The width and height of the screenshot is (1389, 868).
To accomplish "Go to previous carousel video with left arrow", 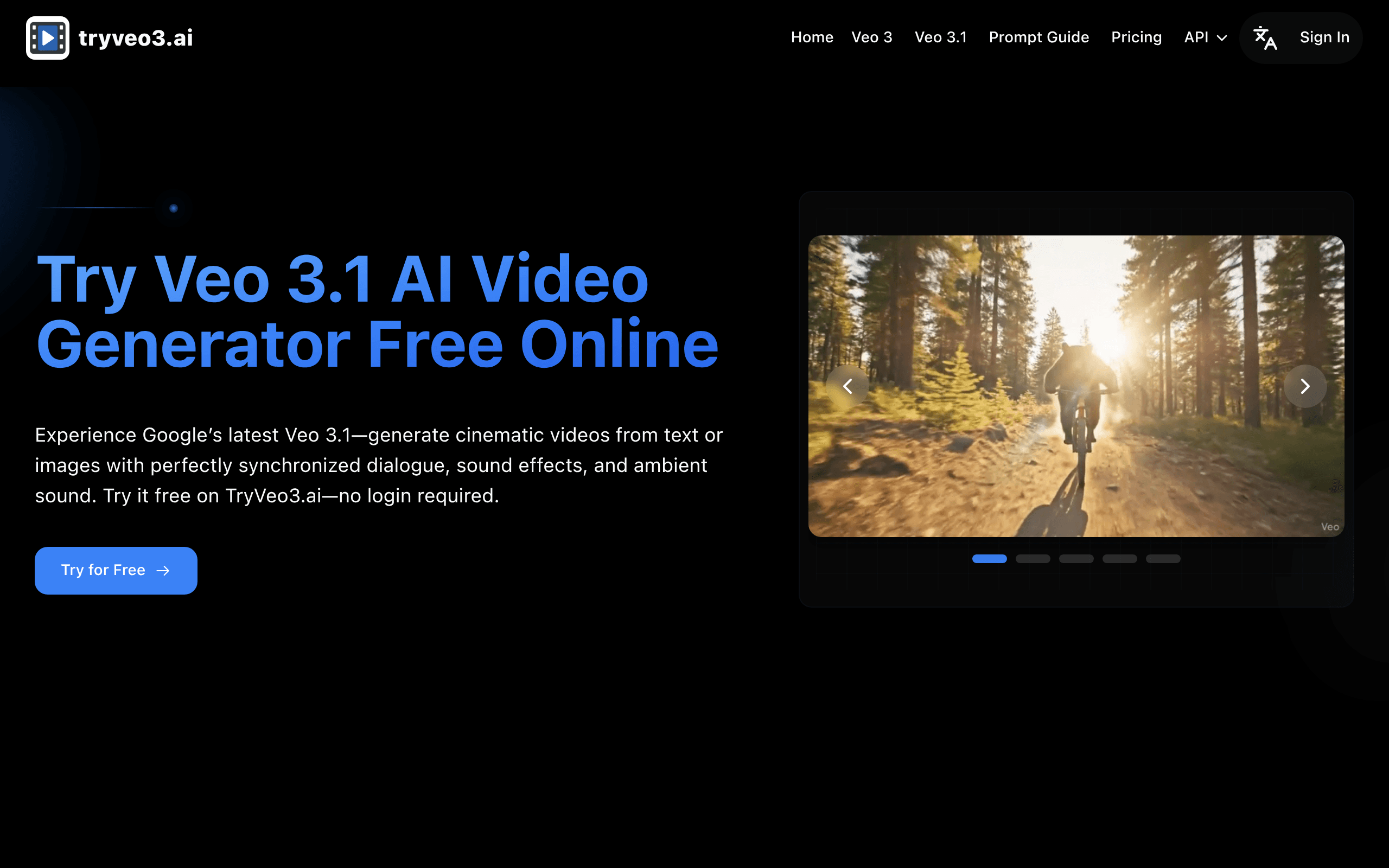I will [x=847, y=386].
